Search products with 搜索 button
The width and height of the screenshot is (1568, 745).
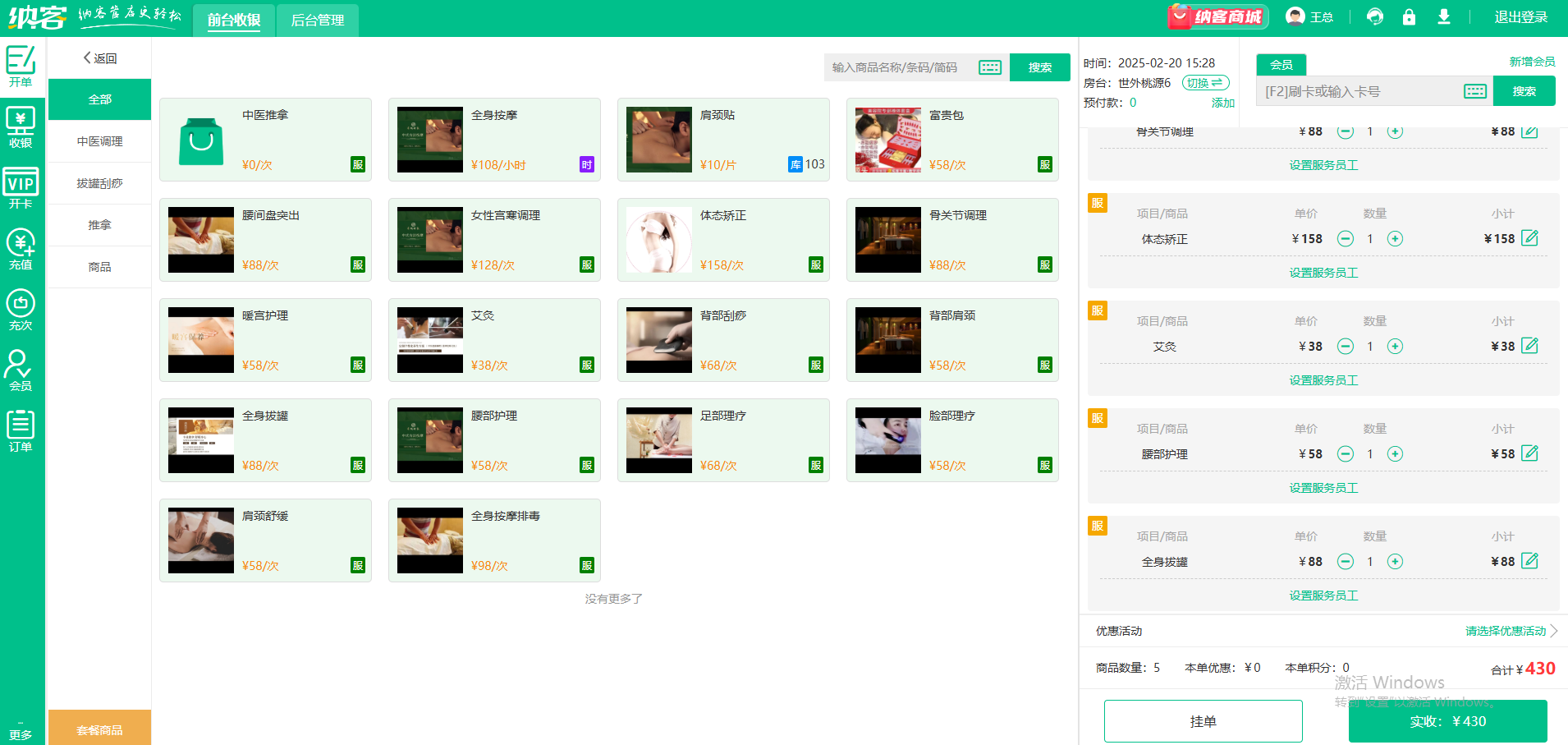click(1040, 67)
